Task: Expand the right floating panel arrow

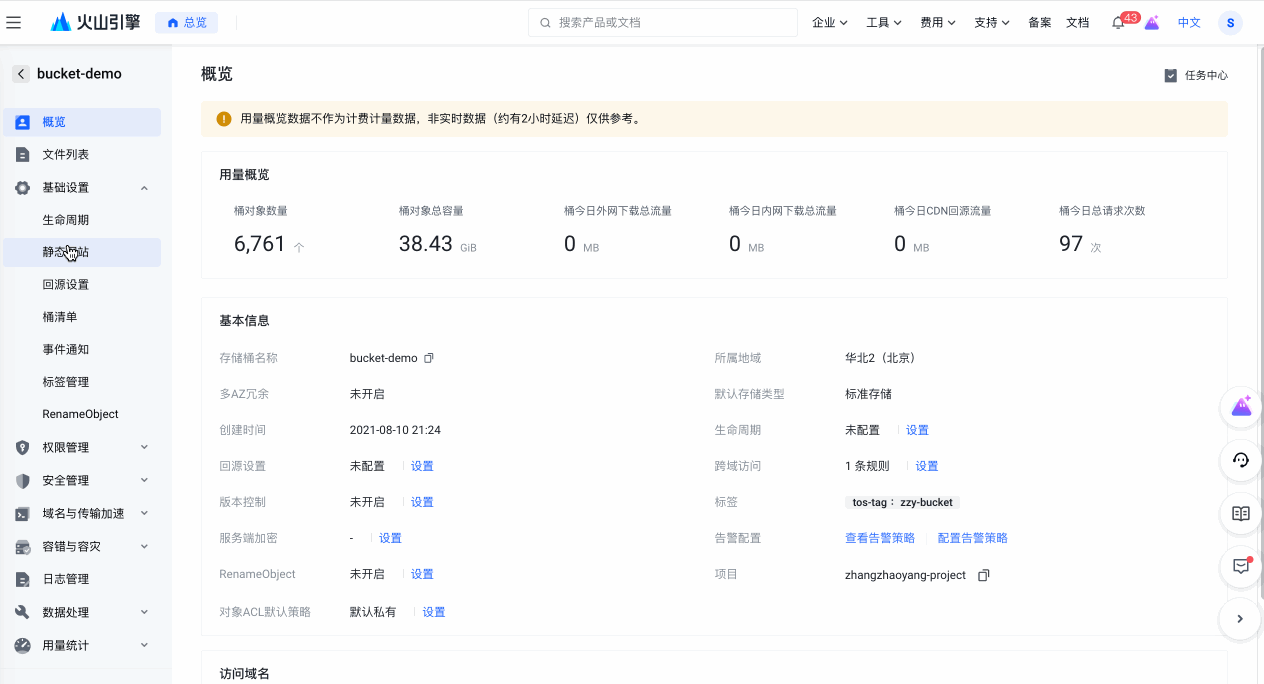Action: (1240, 619)
